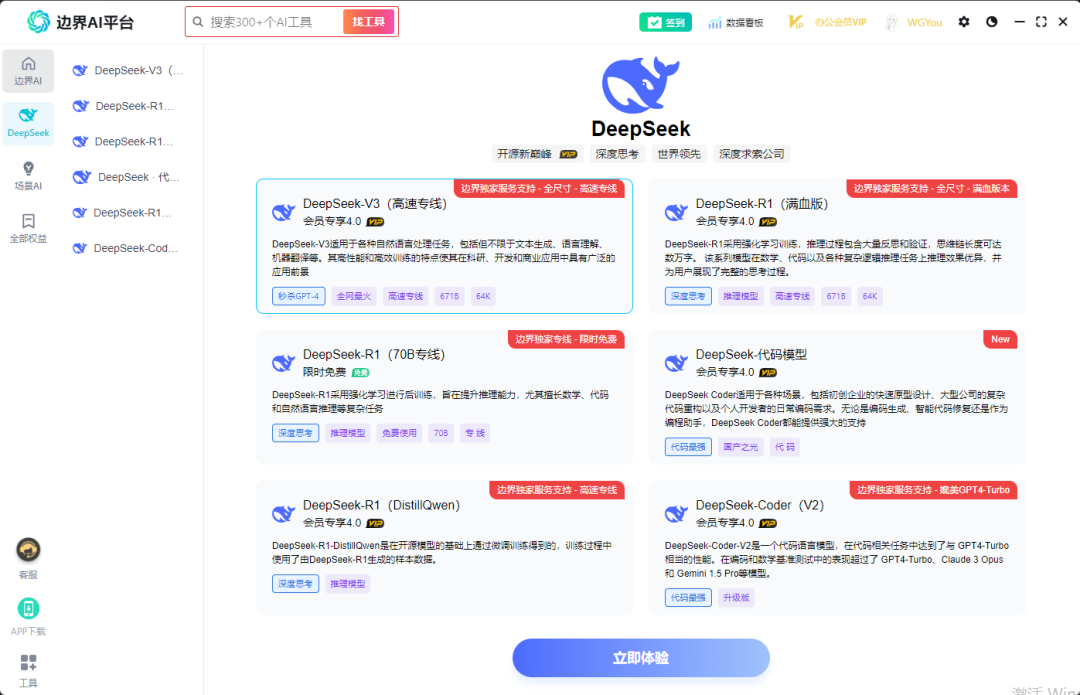Click 升级版 tag on DeepSeek-Coder V2 card

coord(736,598)
